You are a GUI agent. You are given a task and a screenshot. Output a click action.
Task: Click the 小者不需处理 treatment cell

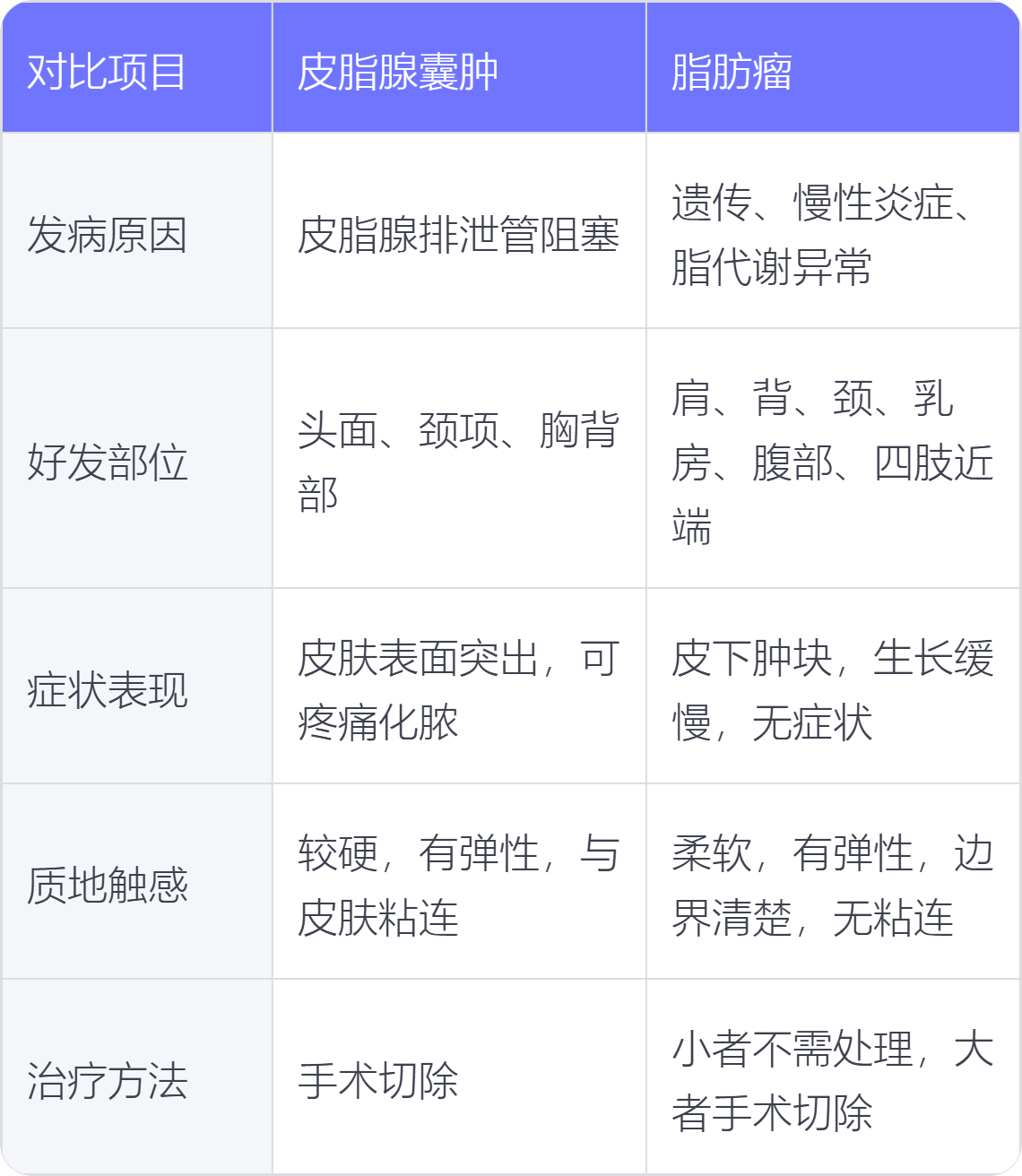point(832,1081)
